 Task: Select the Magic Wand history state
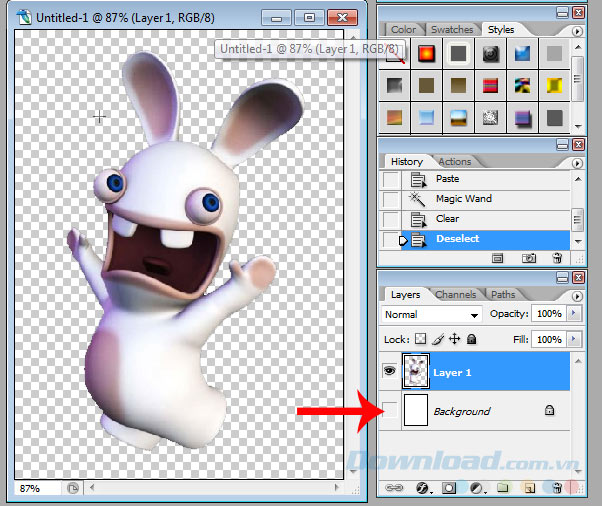coord(463,199)
